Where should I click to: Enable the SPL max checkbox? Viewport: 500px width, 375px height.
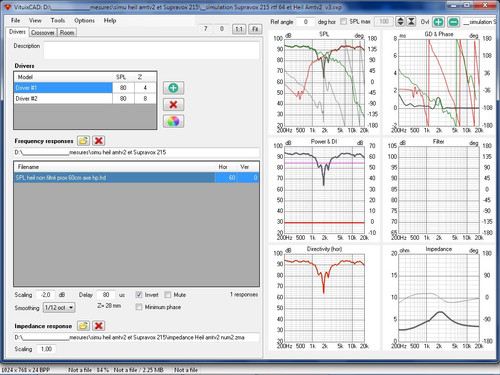(343, 21)
